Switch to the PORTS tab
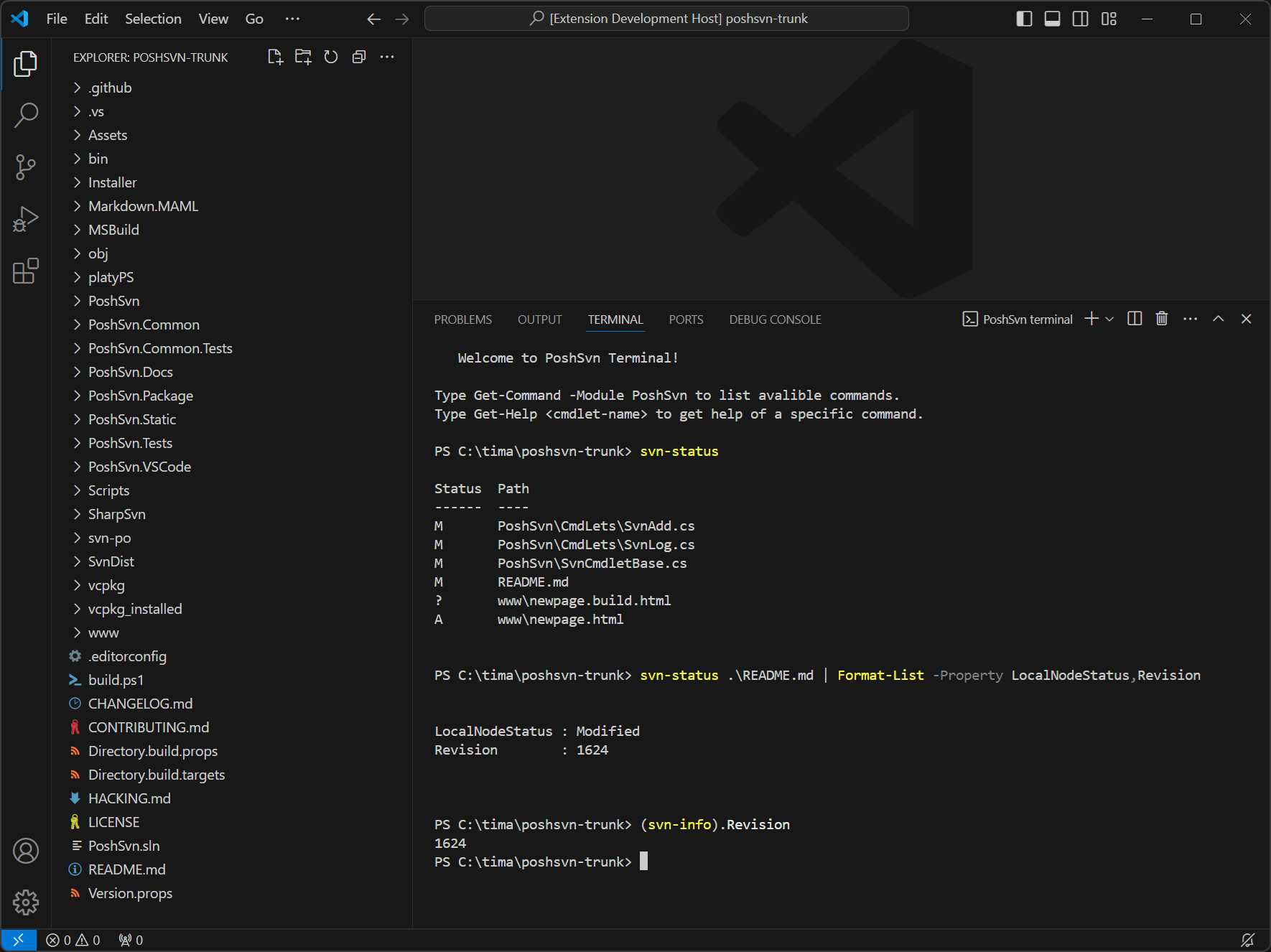The height and width of the screenshot is (952, 1271). [x=686, y=319]
